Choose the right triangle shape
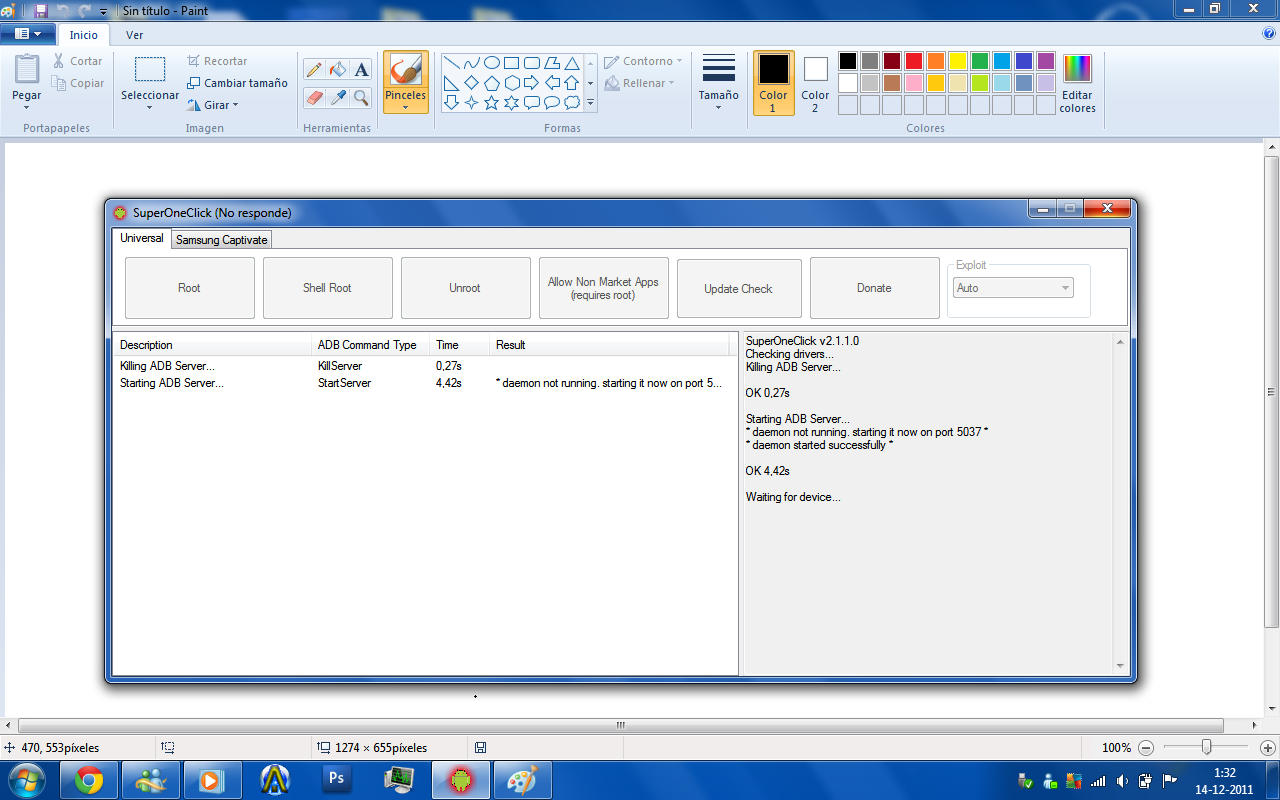Viewport: 1280px width, 800px height. [x=451, y=83]
